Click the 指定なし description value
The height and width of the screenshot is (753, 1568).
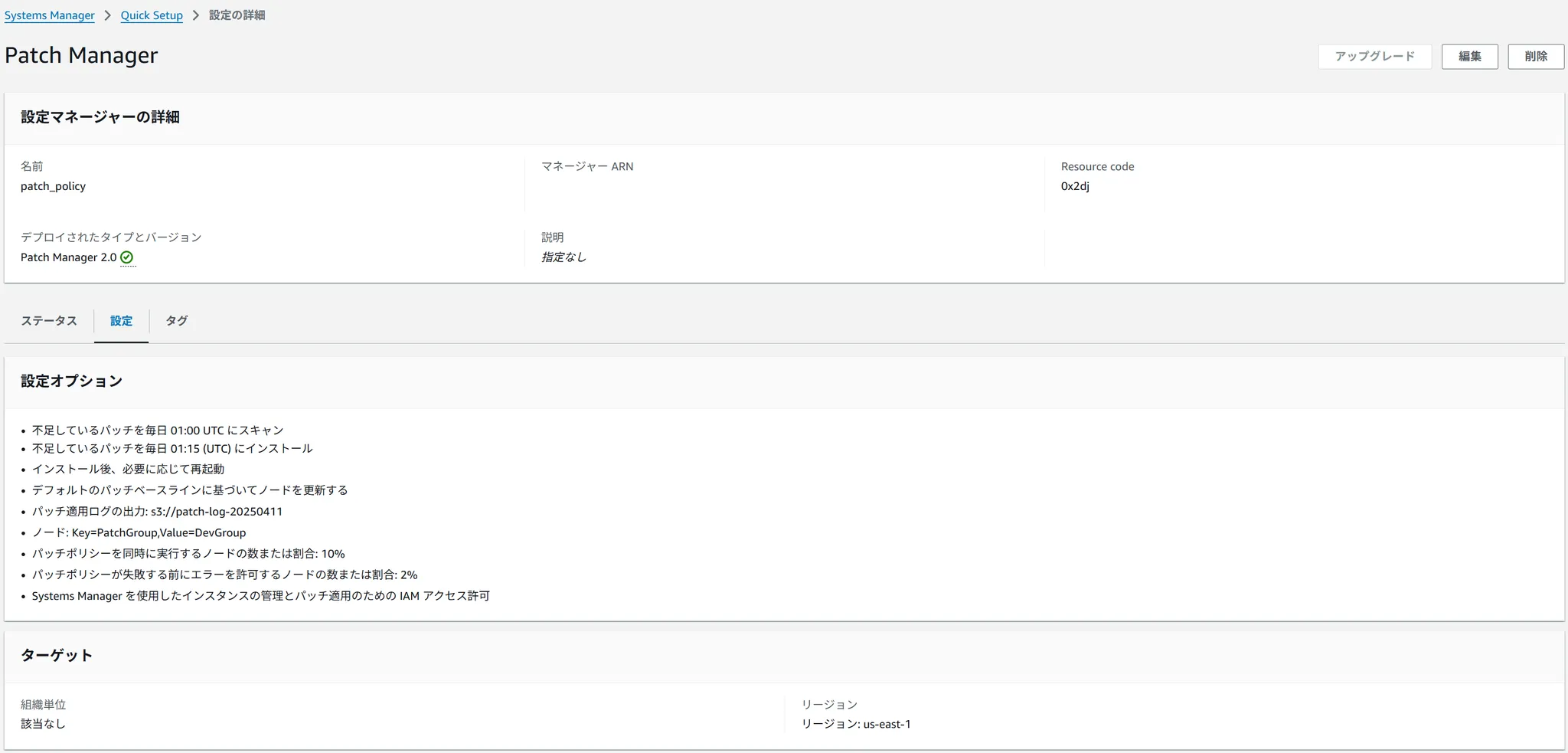(563, 257)
